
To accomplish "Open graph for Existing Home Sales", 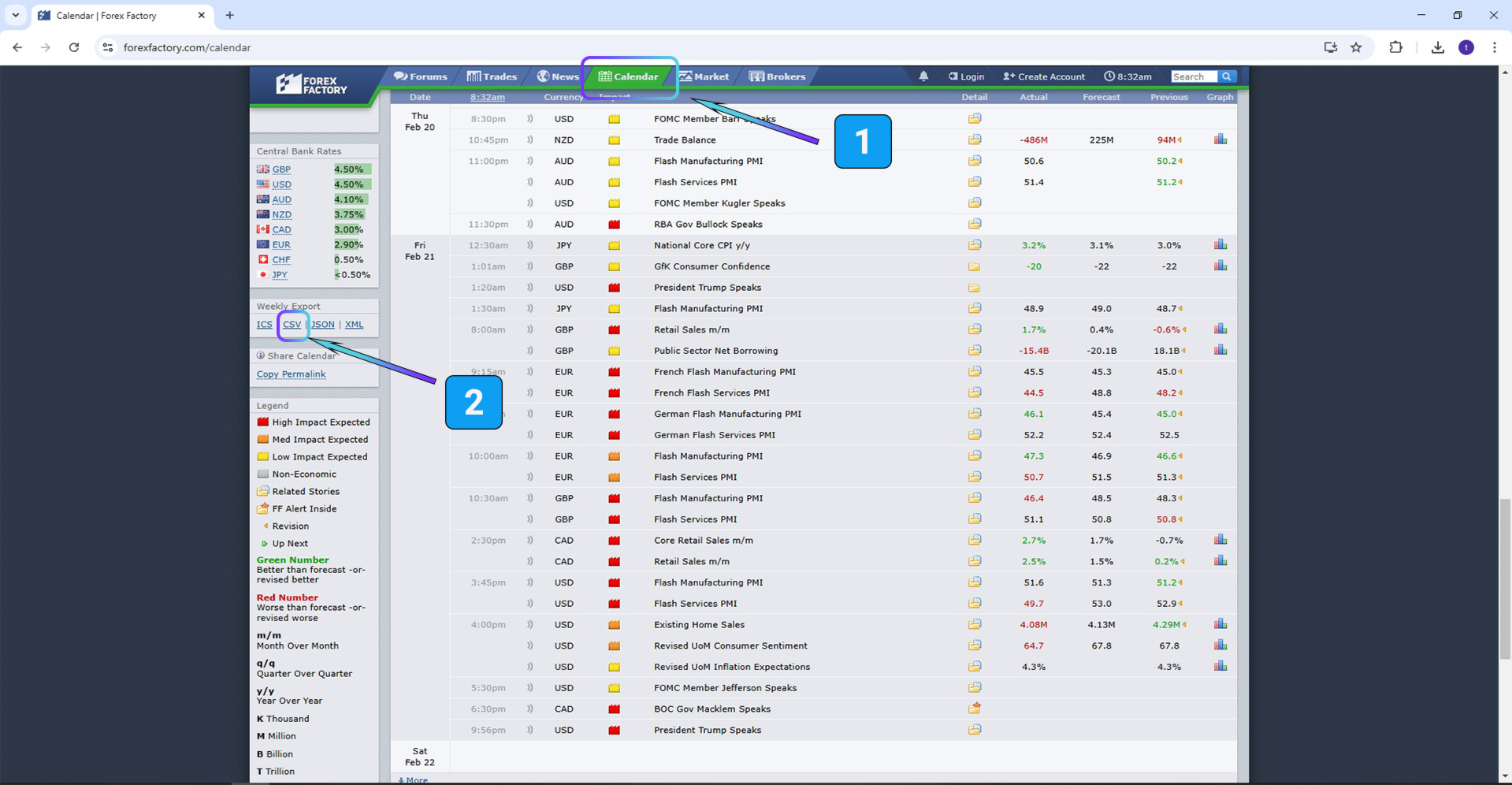I will tap(1220, 624).
